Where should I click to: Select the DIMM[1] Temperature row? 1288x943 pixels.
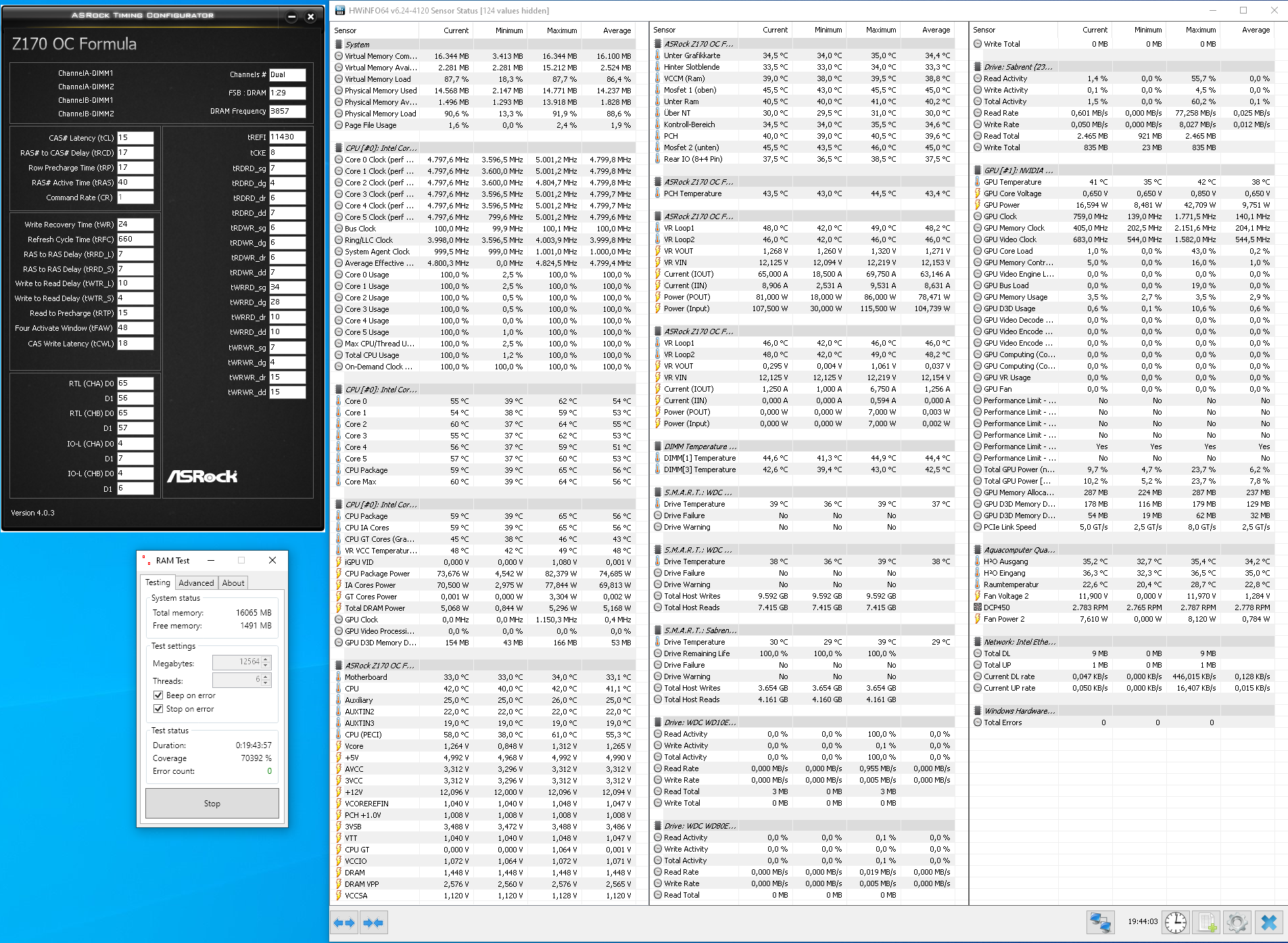tap(803, 458)
